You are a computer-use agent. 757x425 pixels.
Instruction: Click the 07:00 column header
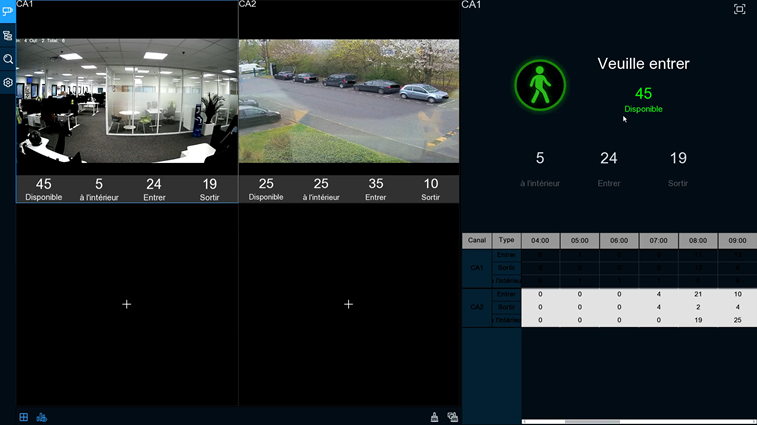[659, 241]
